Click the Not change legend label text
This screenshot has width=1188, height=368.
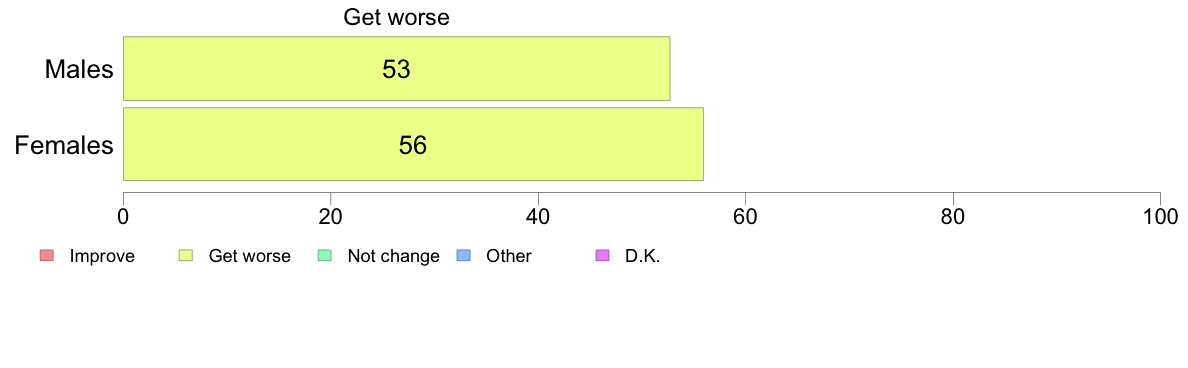point(393,256)
